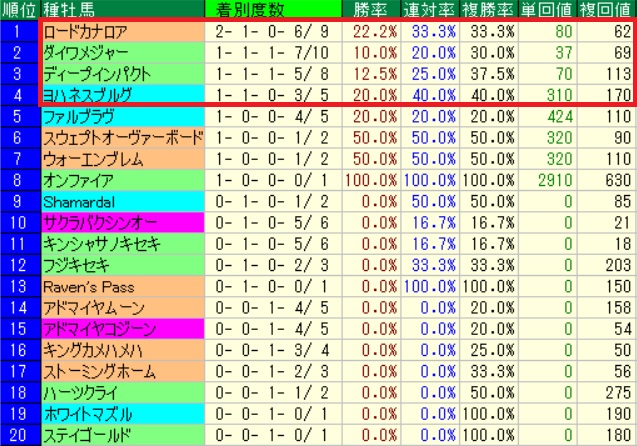Click ハーツクライ 複回値 275
The width and height of the screenshot is (637, 446).
(x=607, y=392)
